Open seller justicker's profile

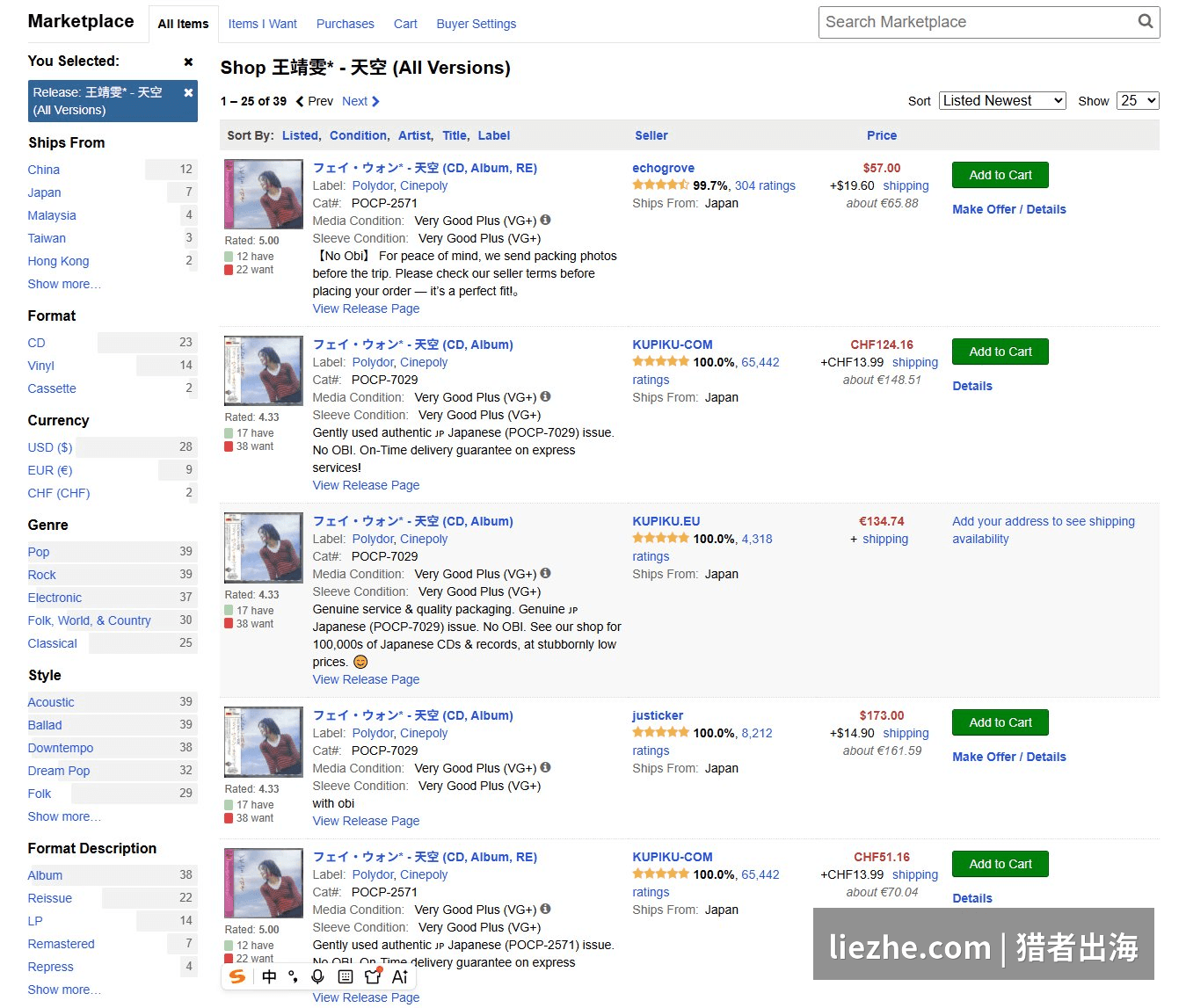[658, 715]
